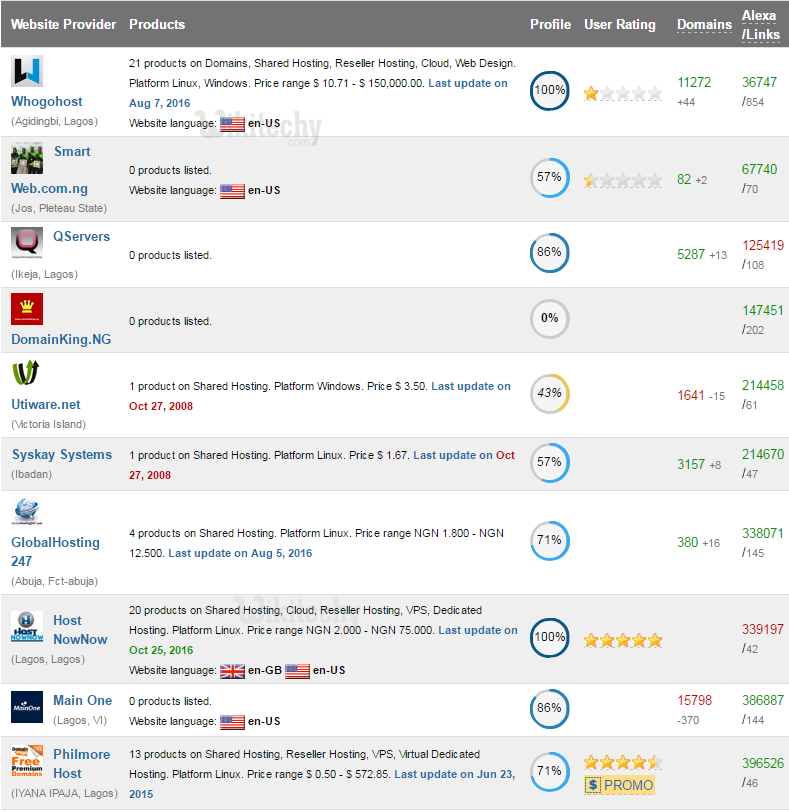Open the Syskay Systems provider link
The image size is (789, 812).
pyautogui.click(x=62, y=454)
